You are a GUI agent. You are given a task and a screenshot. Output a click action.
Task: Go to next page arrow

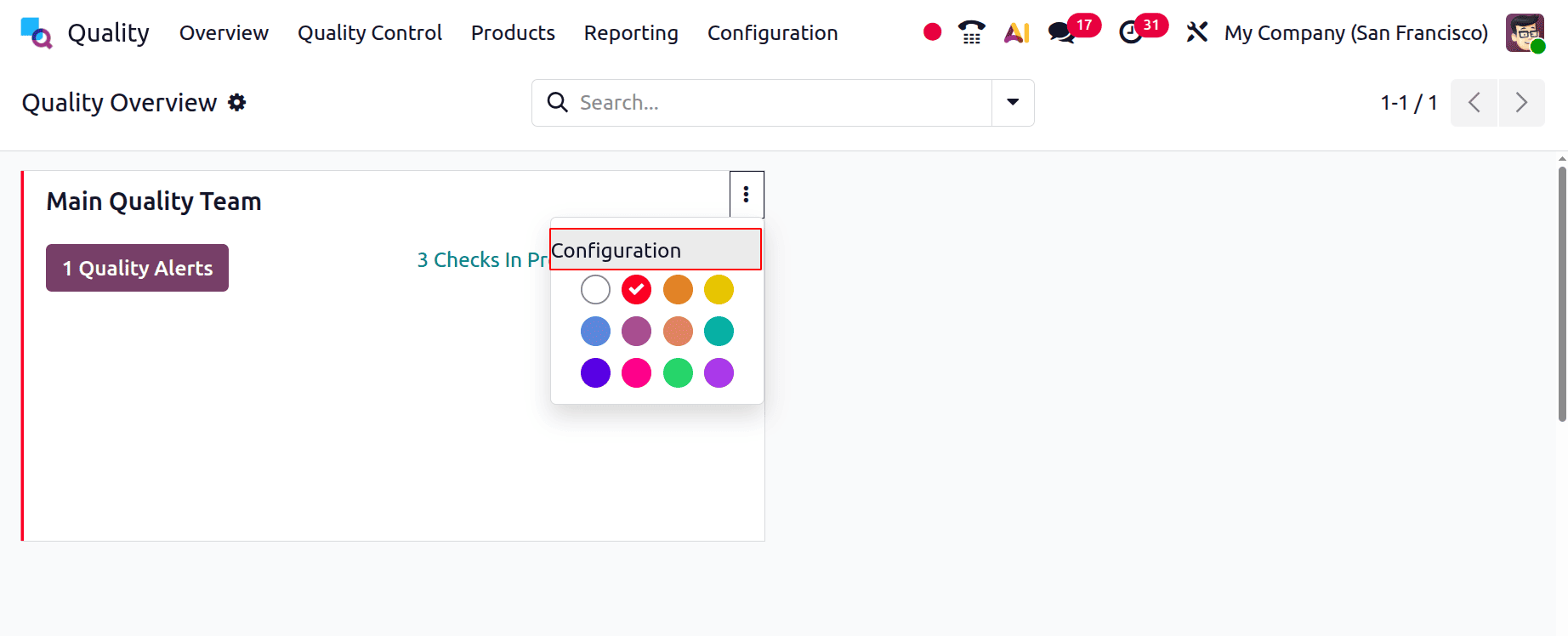click(1521, 102)
